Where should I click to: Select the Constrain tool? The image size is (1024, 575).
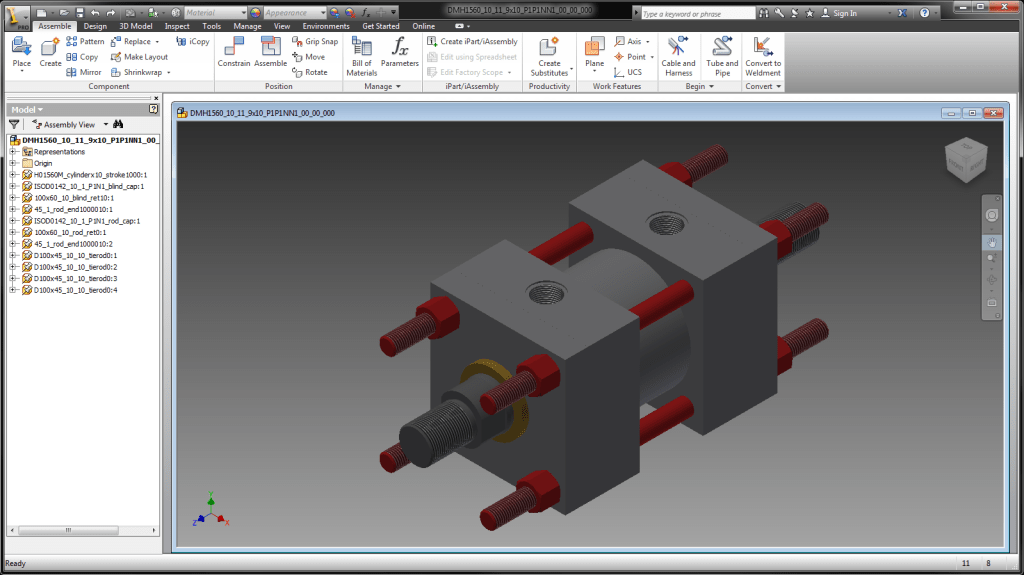click(x=234, y=52)
